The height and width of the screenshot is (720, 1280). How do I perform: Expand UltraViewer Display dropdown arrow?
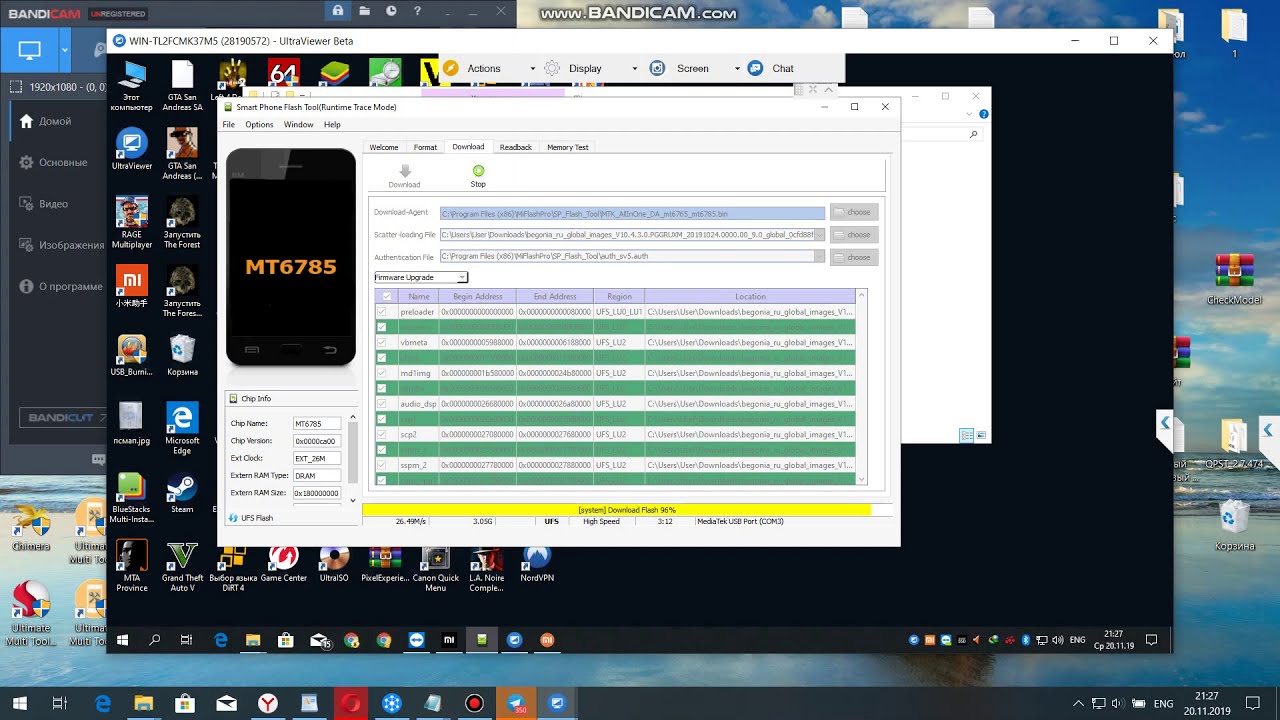pyautogui.click(x=634, y=69)
